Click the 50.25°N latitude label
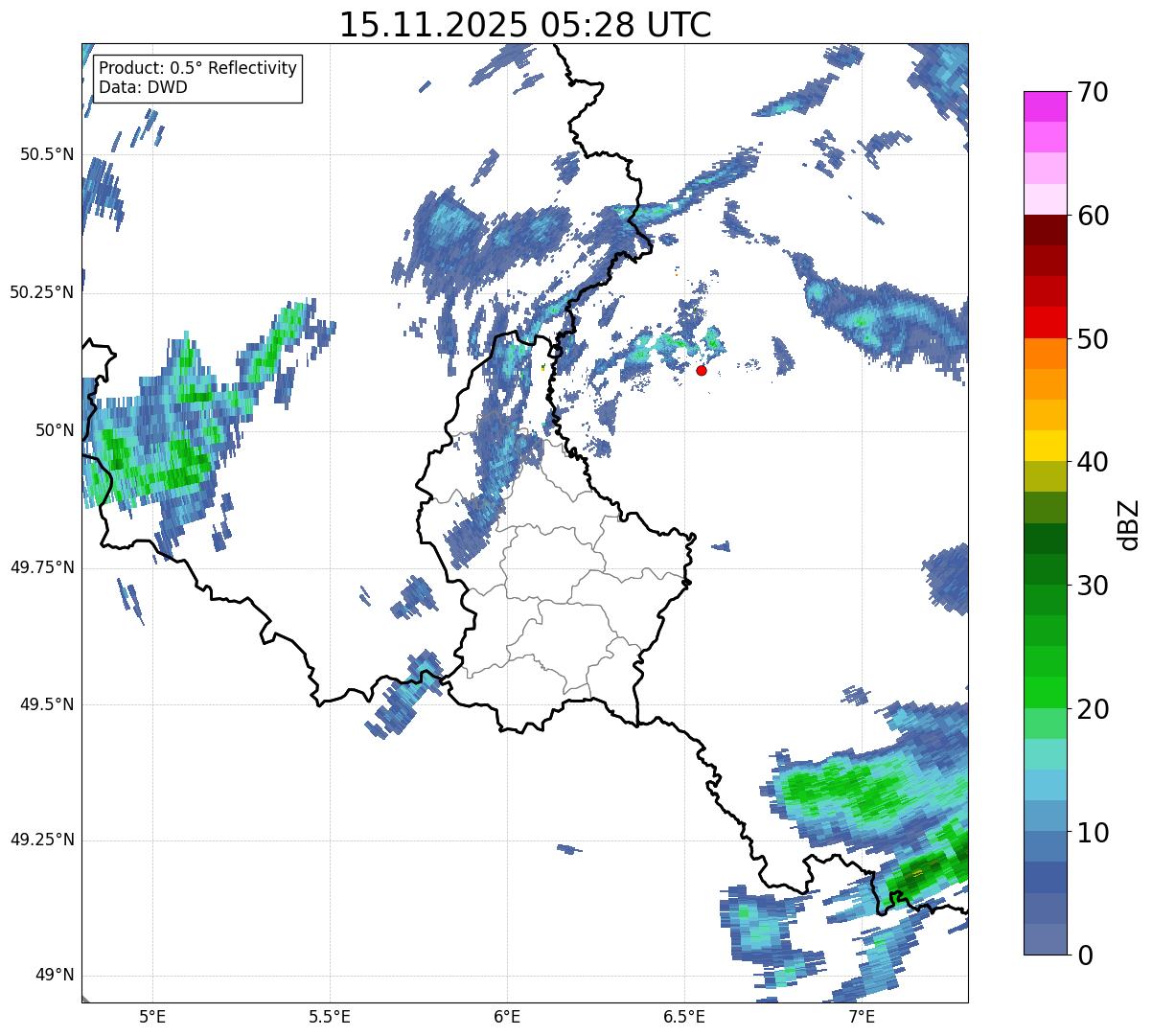 point(41,292)
